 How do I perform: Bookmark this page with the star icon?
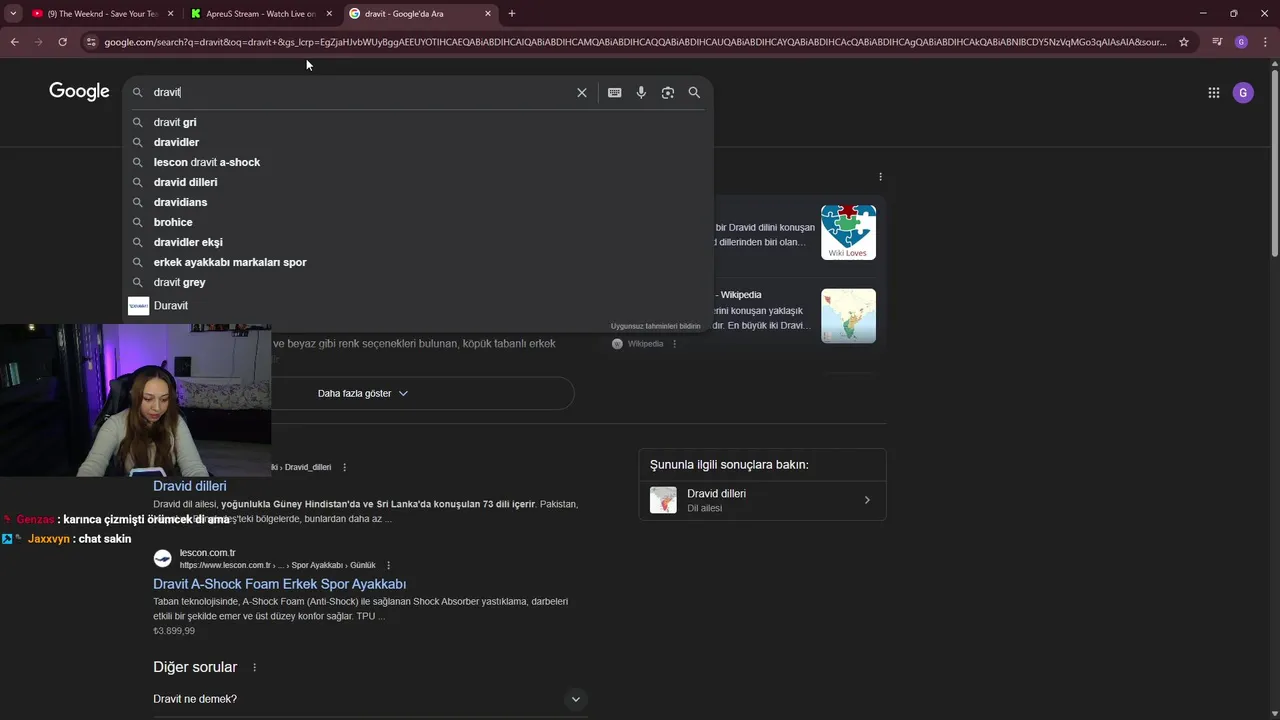pos(1184,42)
